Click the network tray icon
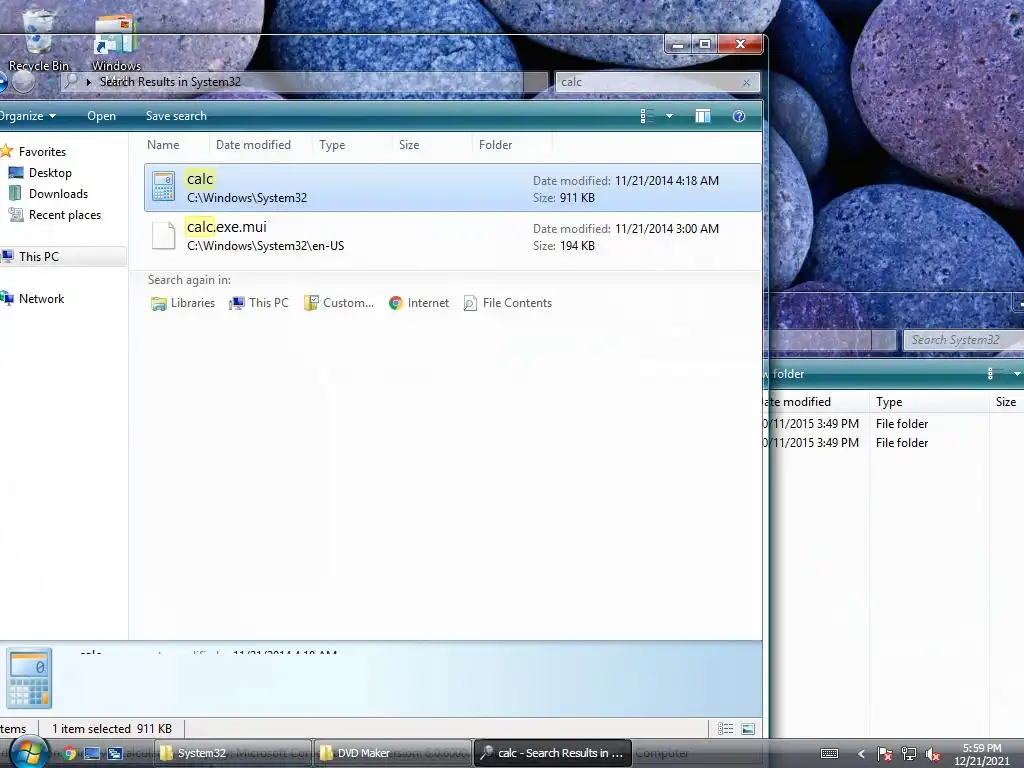 coord(908,754)
